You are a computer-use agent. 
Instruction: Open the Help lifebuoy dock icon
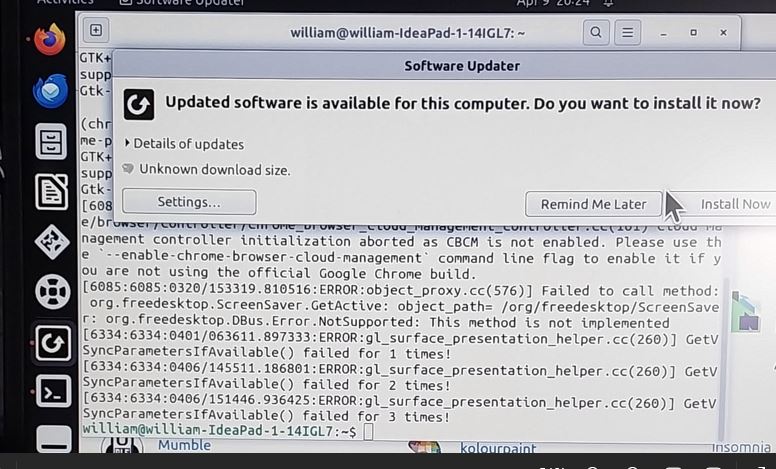(52, 291)
